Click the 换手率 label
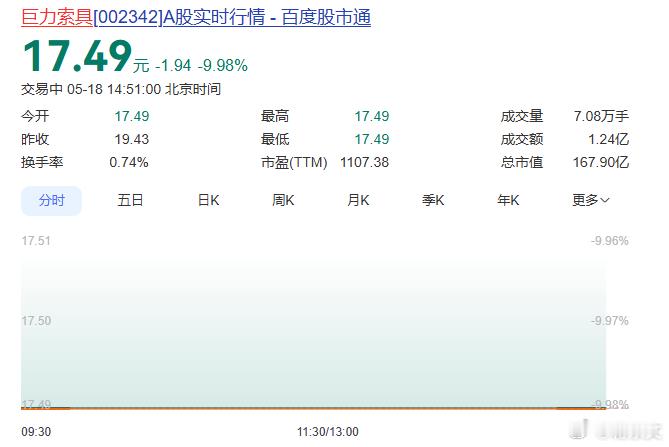Viewport: 669px width, 447px height. tap(42, 162)
